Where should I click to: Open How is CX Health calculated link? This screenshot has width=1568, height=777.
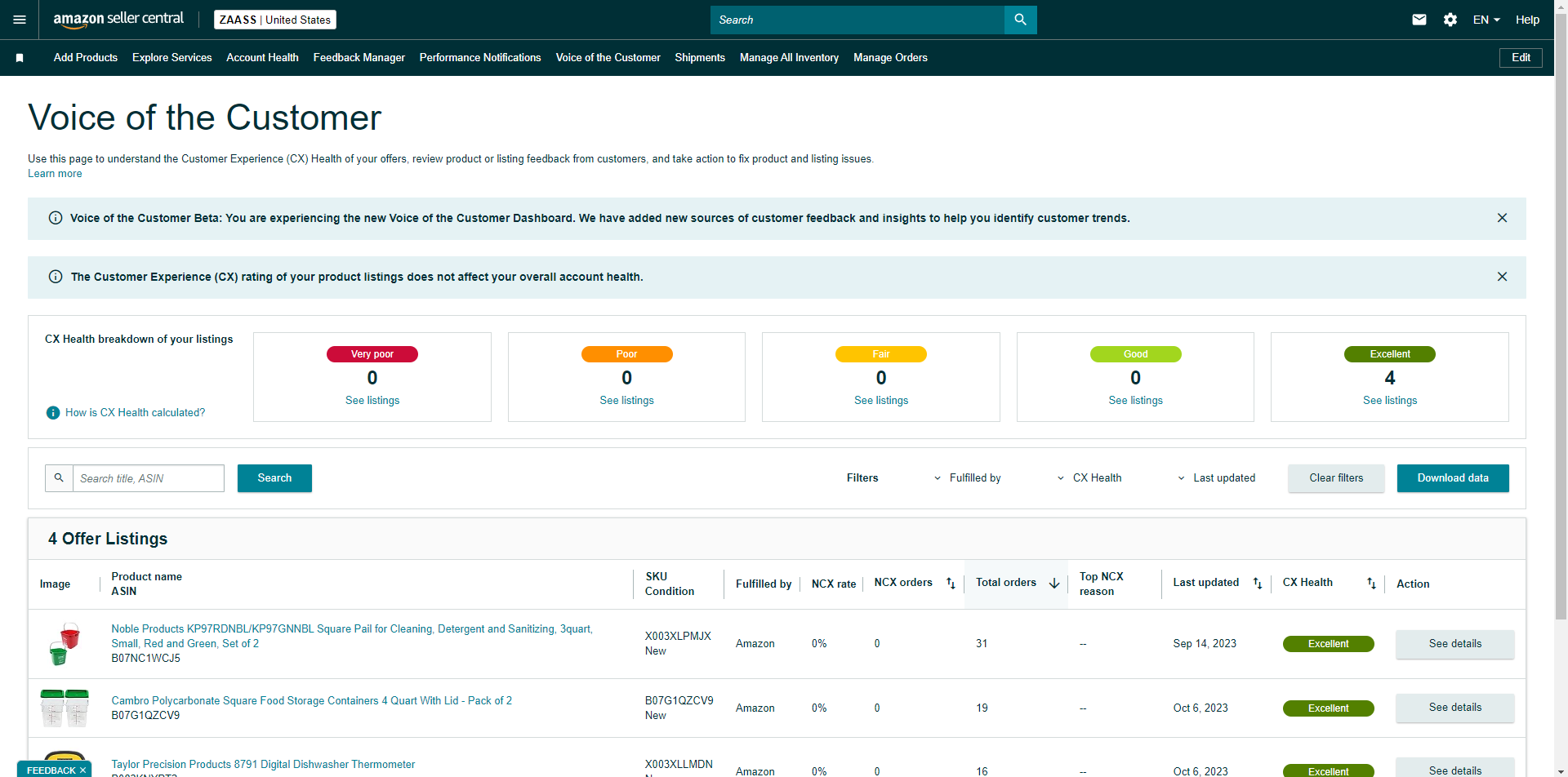(x=136, y=413)
